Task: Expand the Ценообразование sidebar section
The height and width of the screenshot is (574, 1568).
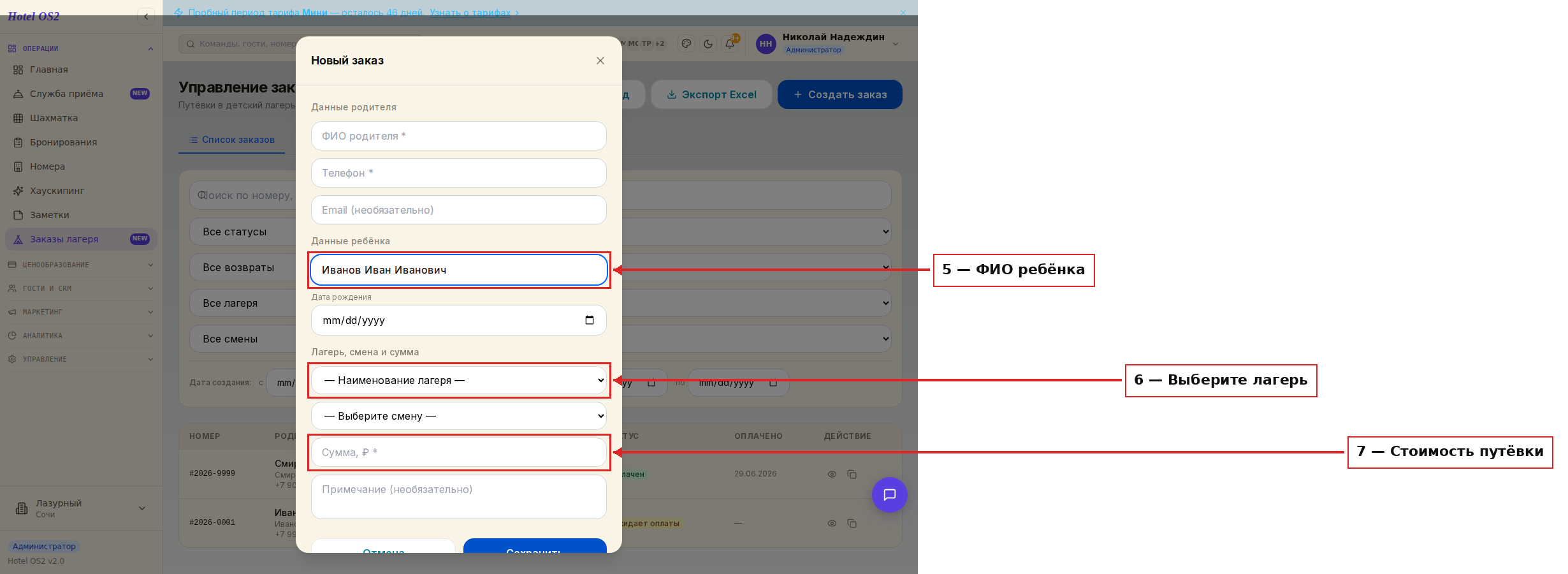Action: tap(81, 265)
